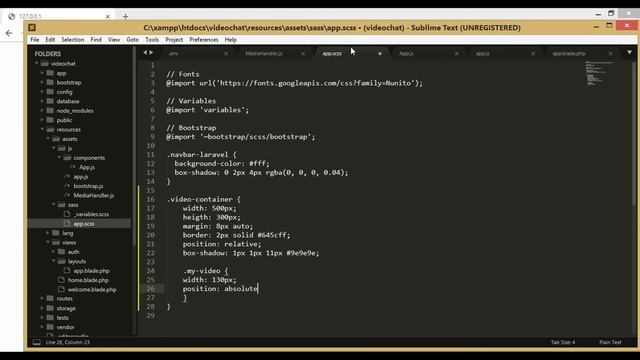Click the browser back arrow behind Sublime

pos(9,33)
